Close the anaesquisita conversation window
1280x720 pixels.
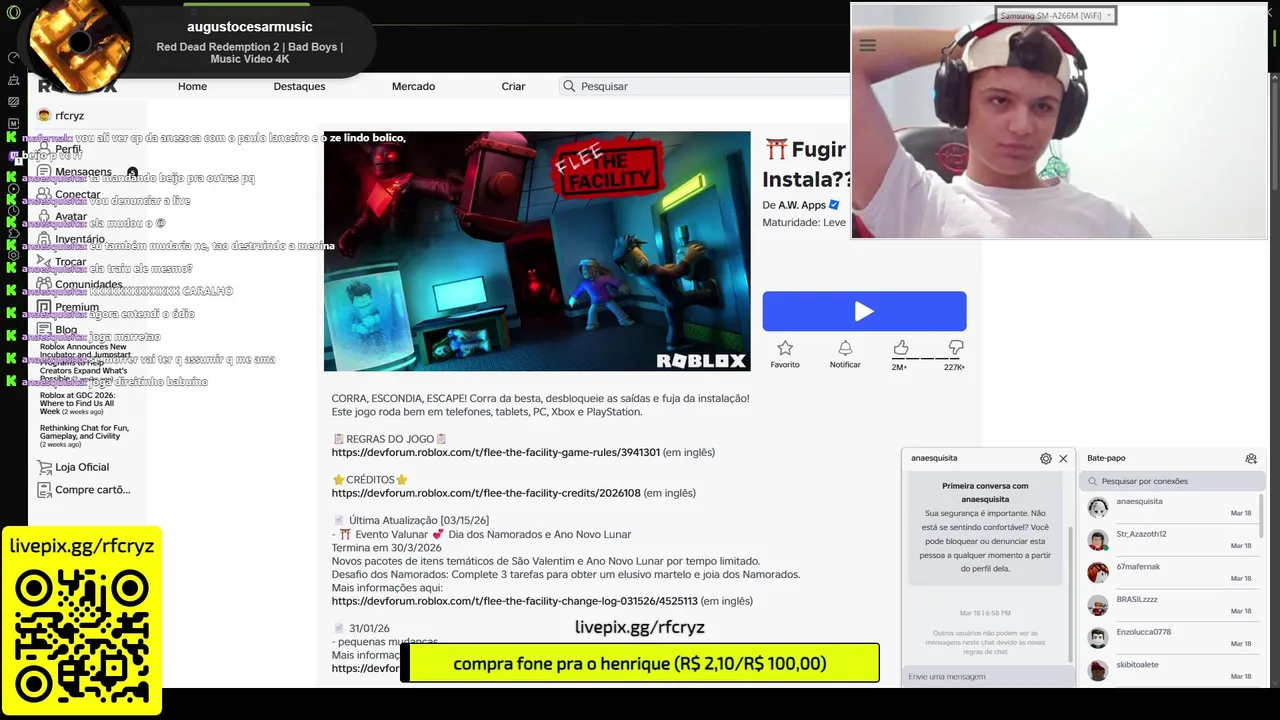coord(1063,459)
